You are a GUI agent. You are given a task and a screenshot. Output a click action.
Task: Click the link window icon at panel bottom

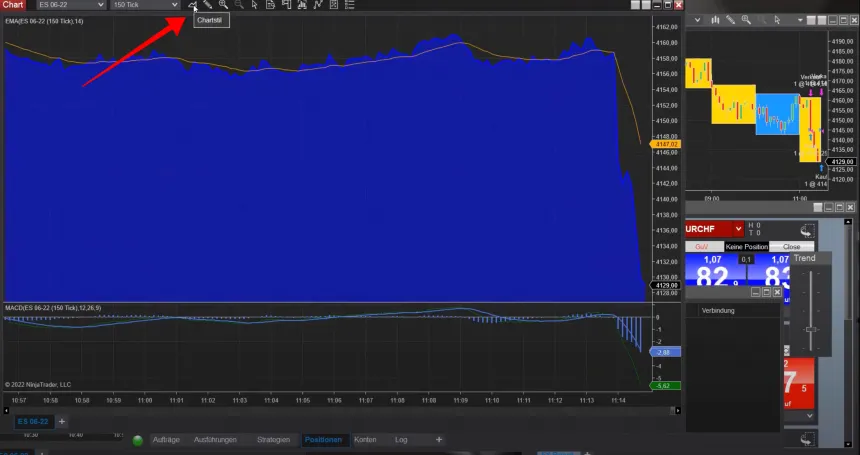[807, 439]
